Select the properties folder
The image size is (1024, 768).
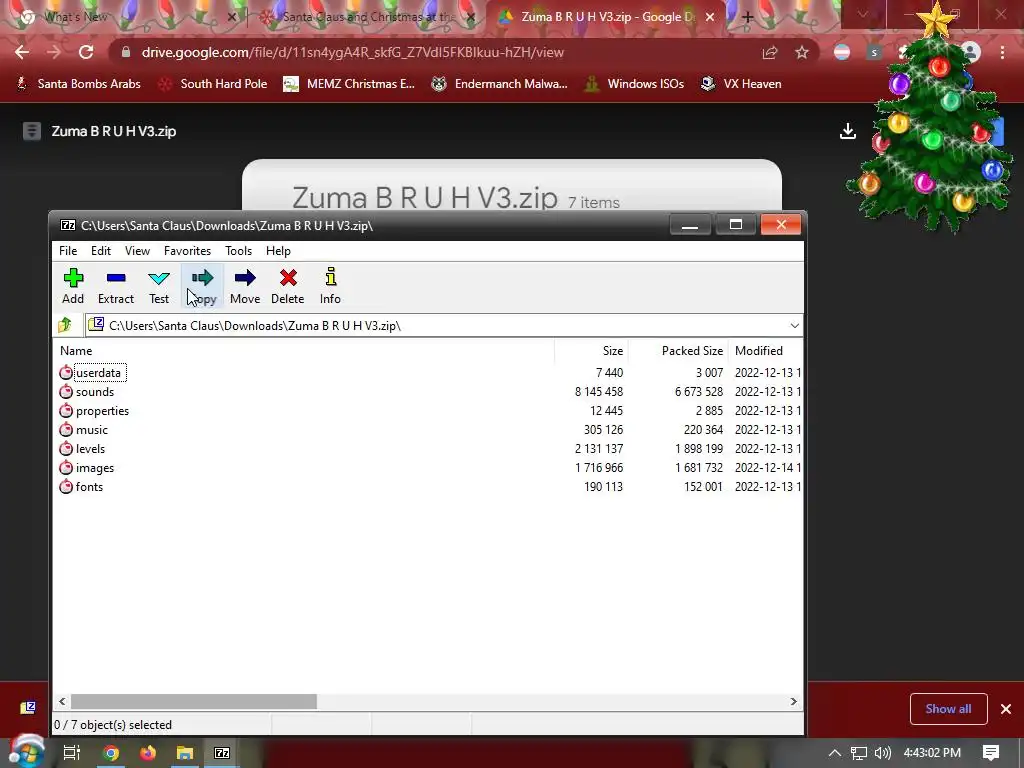click(102, 411)
